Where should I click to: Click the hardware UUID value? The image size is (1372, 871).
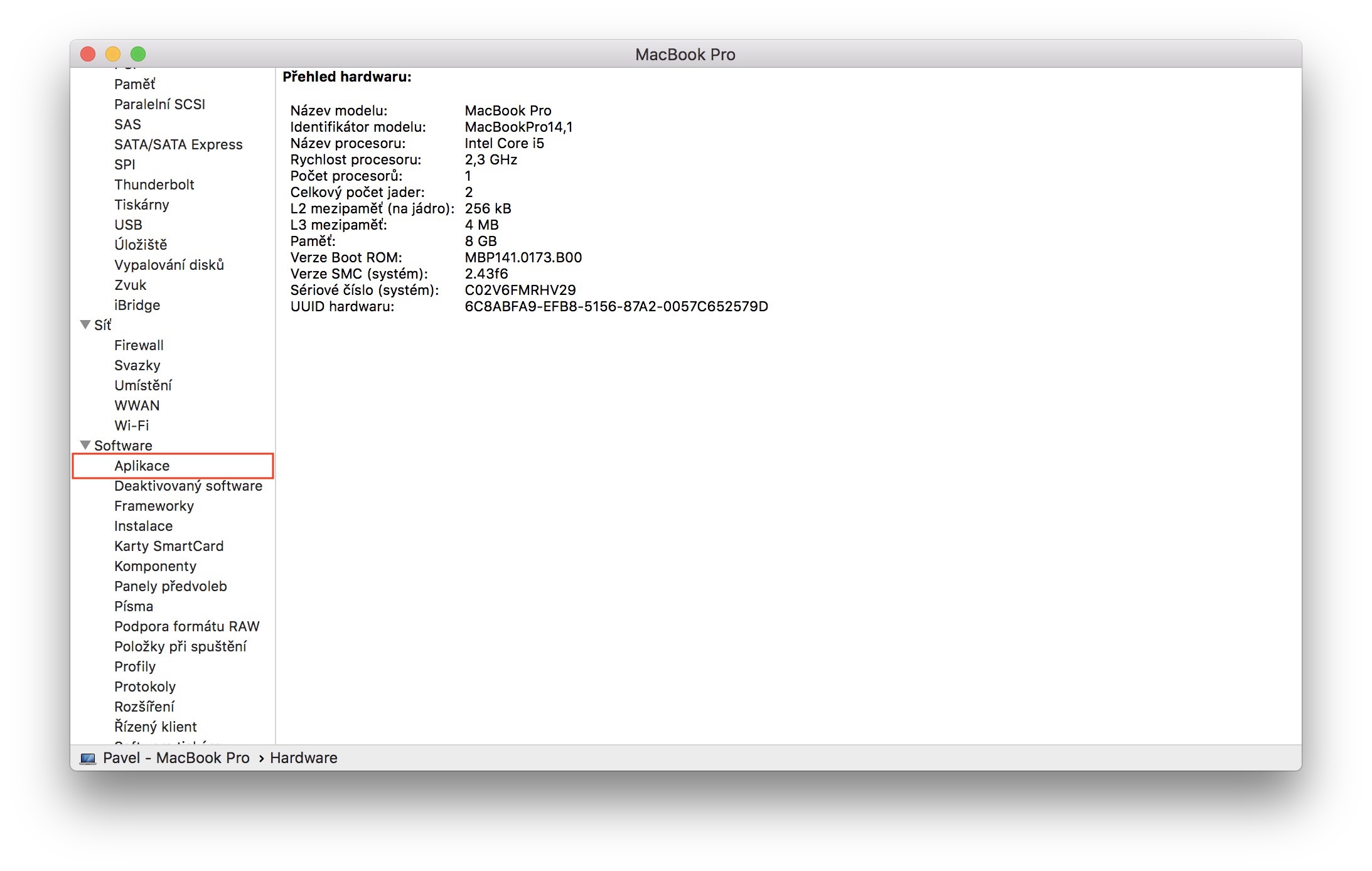click(616, 306)
